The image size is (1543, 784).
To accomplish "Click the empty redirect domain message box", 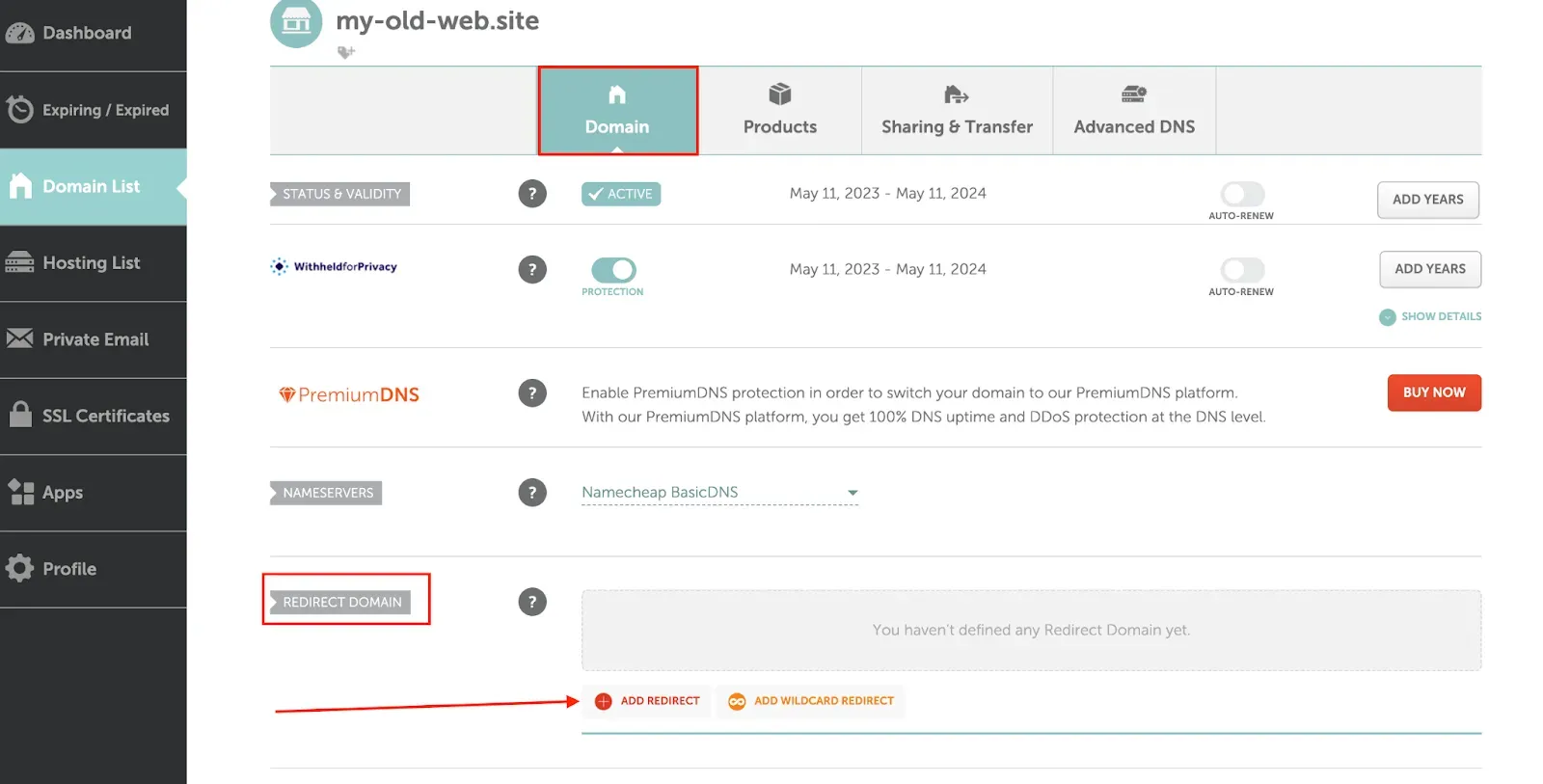I will pos(1031,630).
